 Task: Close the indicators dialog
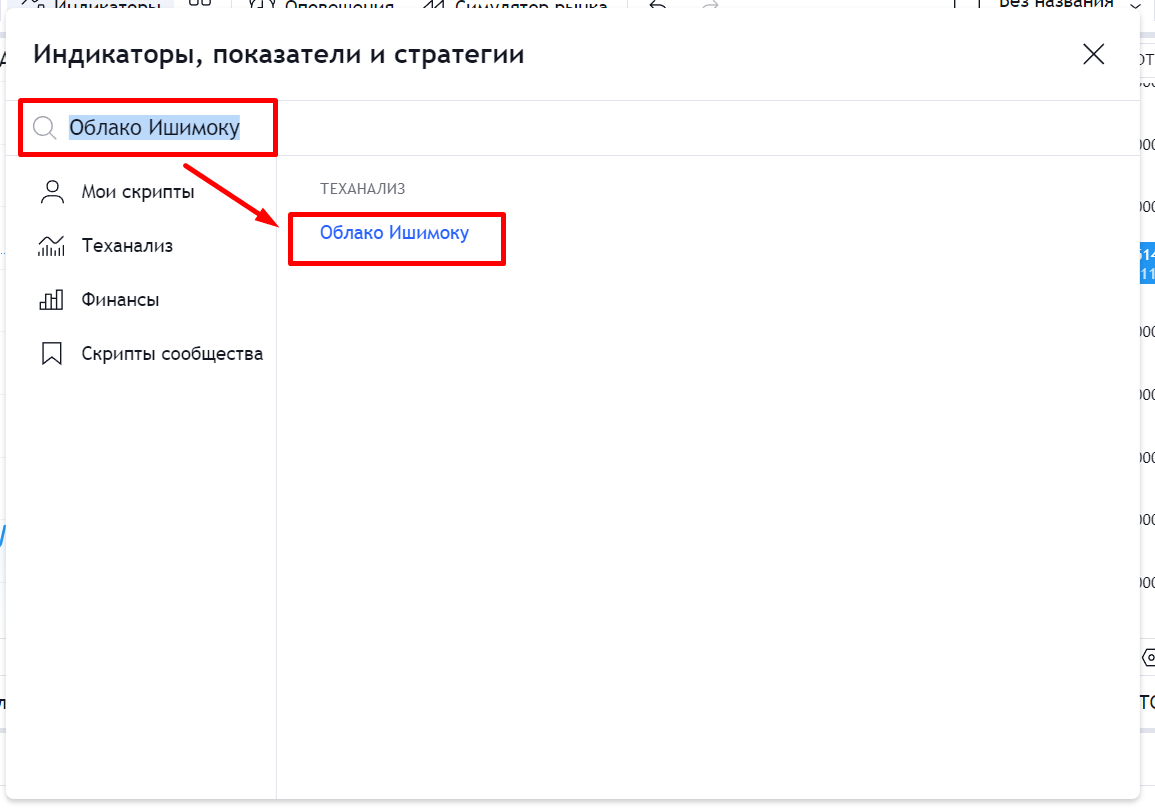1093,54
